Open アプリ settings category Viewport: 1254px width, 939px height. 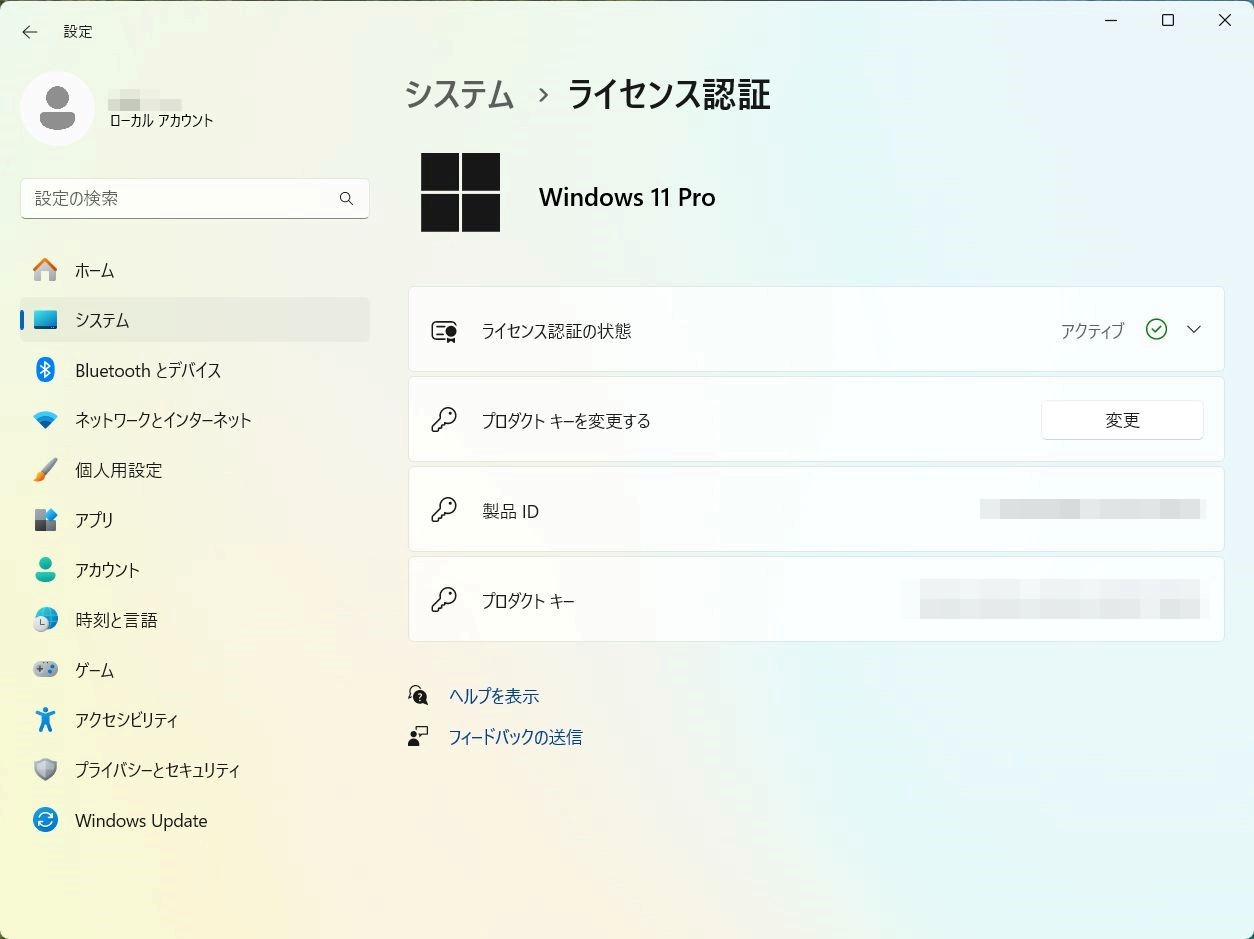[195, 520]
